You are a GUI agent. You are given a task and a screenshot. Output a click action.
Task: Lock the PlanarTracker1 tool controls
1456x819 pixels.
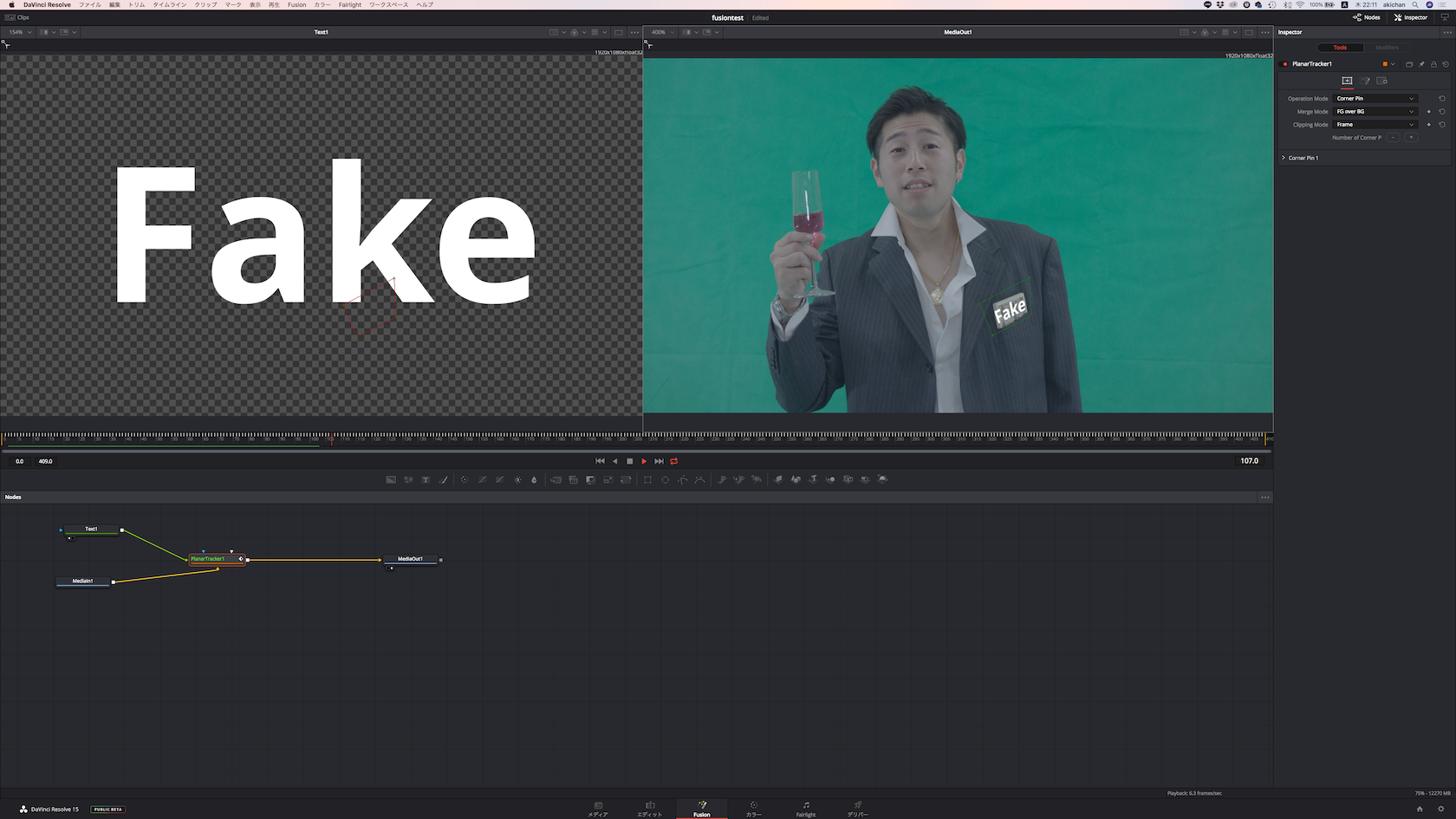click(x=1433, y=64)
